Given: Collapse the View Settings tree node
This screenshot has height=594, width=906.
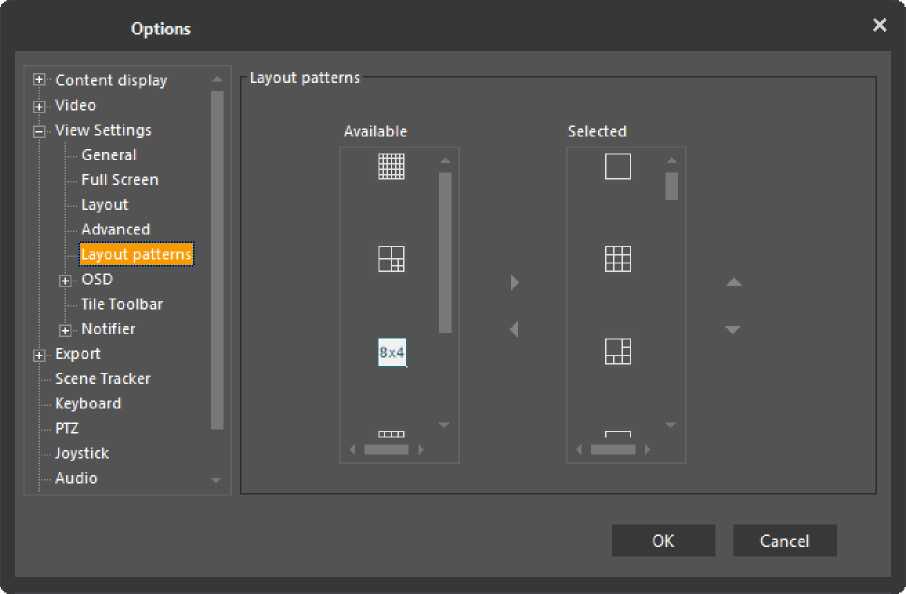Looking at the screenshot, I should pos(39,130).
